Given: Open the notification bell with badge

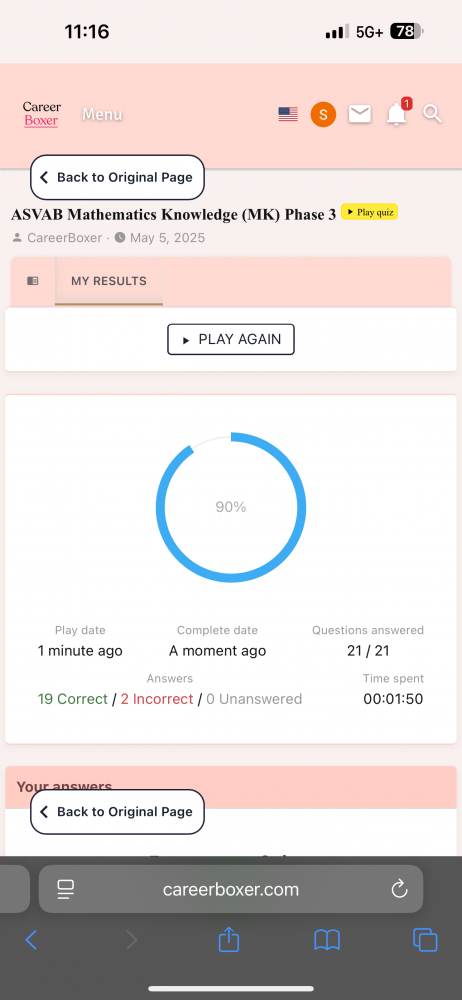Looking at the screenshot, I should [398, 114].
